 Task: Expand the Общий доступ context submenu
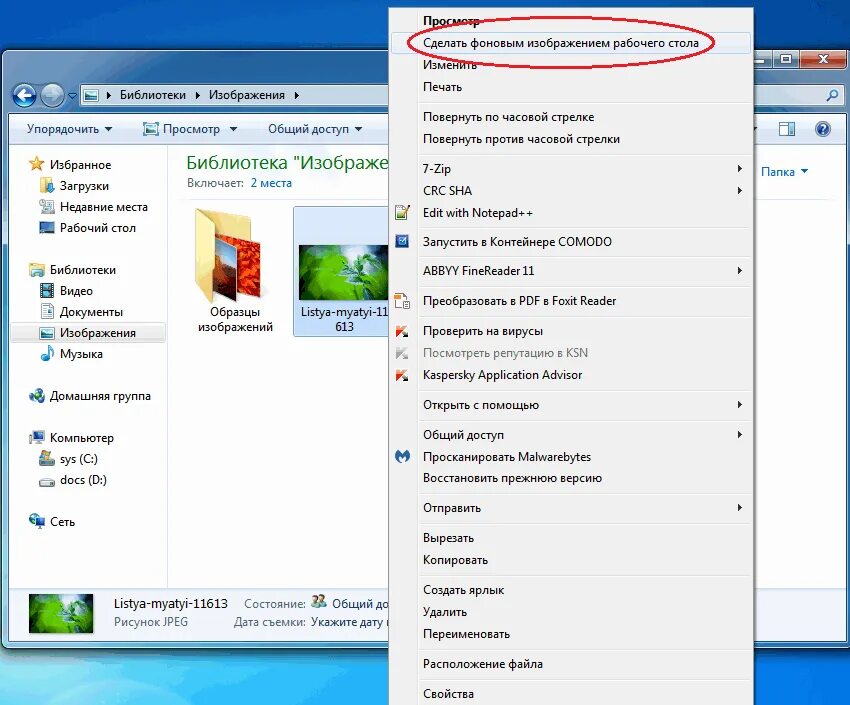pyautogui.click(x=571, y=435)
